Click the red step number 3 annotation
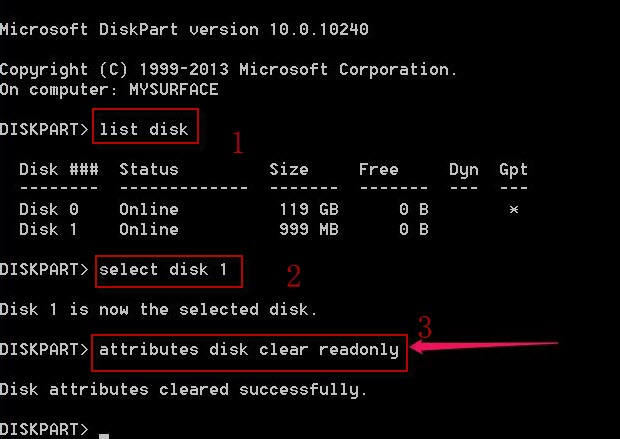Viewport: 620px width, 439px height. [x=424, y=326]
